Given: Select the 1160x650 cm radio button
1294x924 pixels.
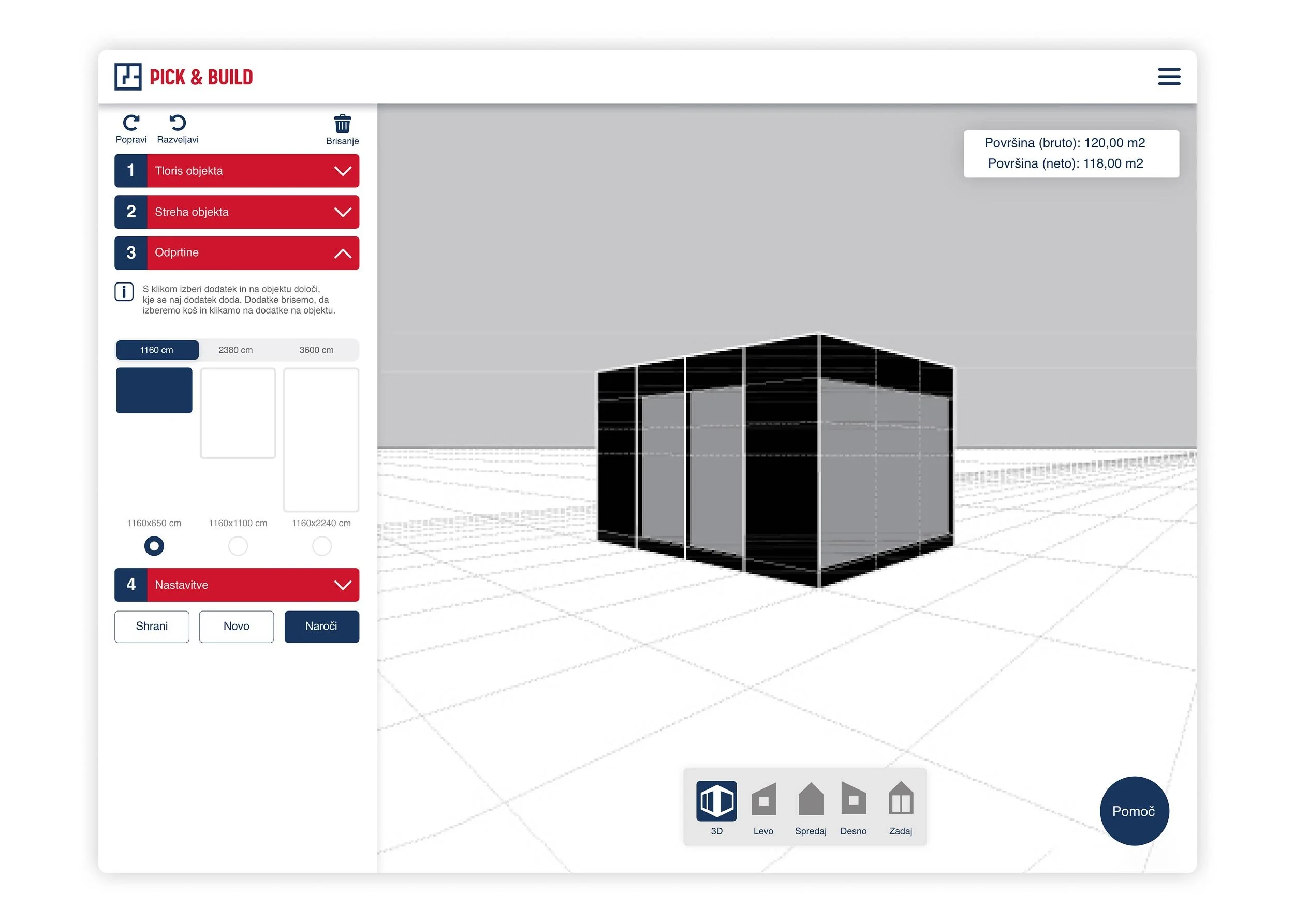Looking at the screenshot, I should (x=154, y=546).
